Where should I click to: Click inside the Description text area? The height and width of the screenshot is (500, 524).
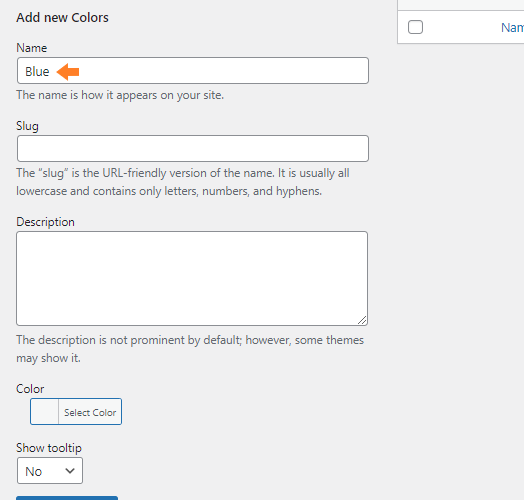point(192,278)
